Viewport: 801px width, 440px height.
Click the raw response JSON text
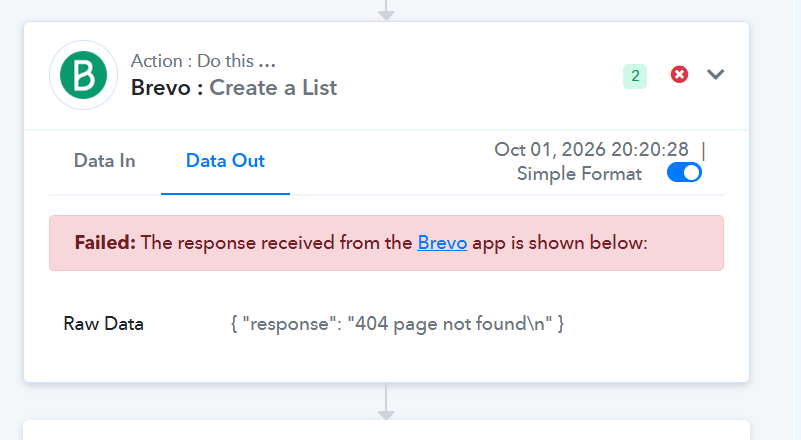point(397,324)
